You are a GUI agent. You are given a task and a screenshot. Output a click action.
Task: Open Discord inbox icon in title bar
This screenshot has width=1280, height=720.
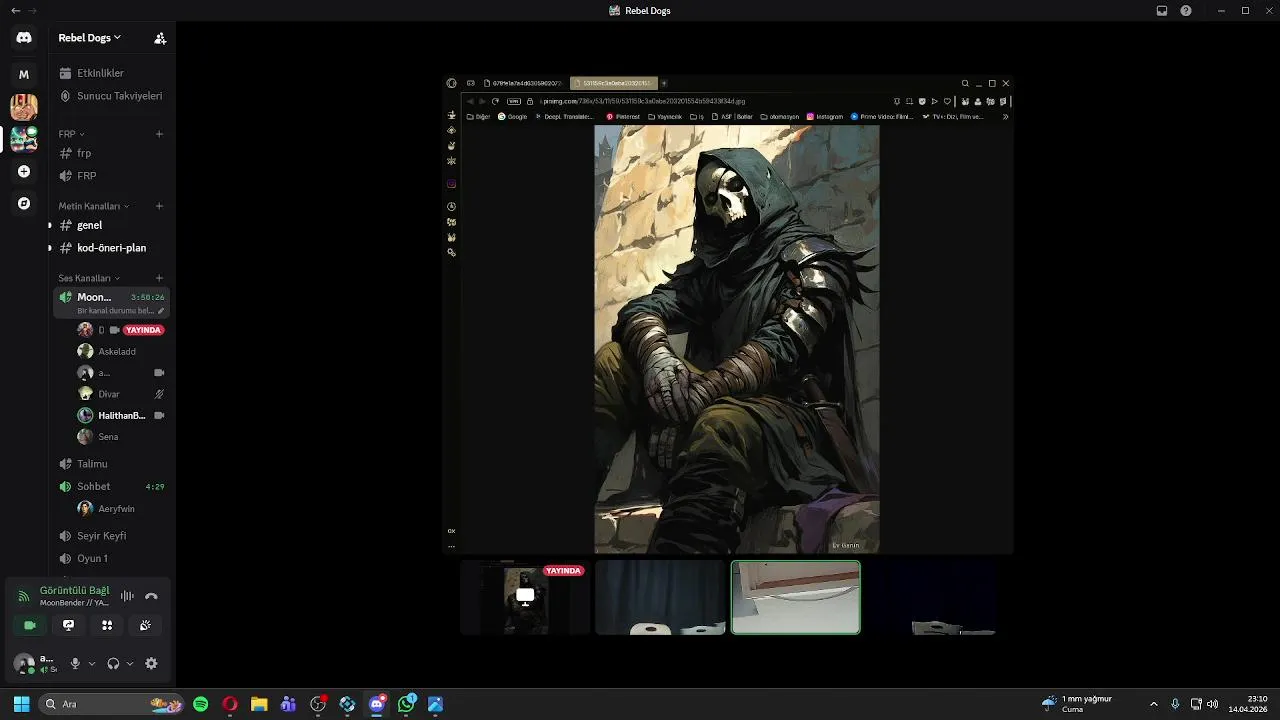(x=1162, y=11)
